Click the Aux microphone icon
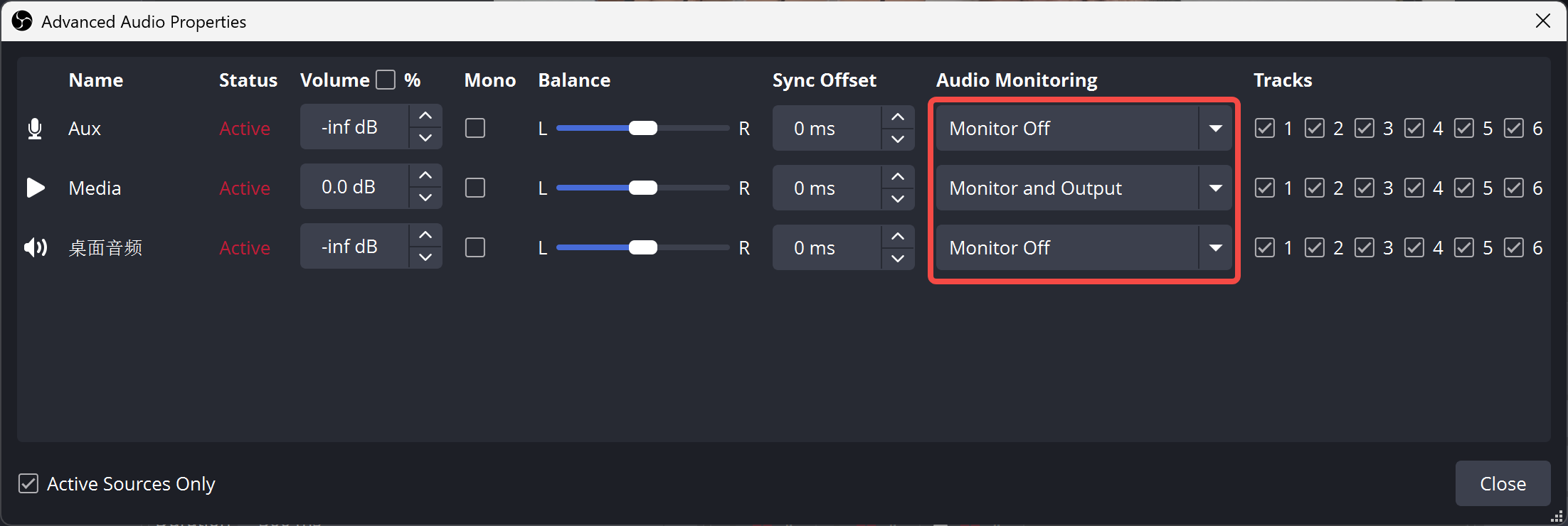The image size is (1568, 526). point(34,129)
